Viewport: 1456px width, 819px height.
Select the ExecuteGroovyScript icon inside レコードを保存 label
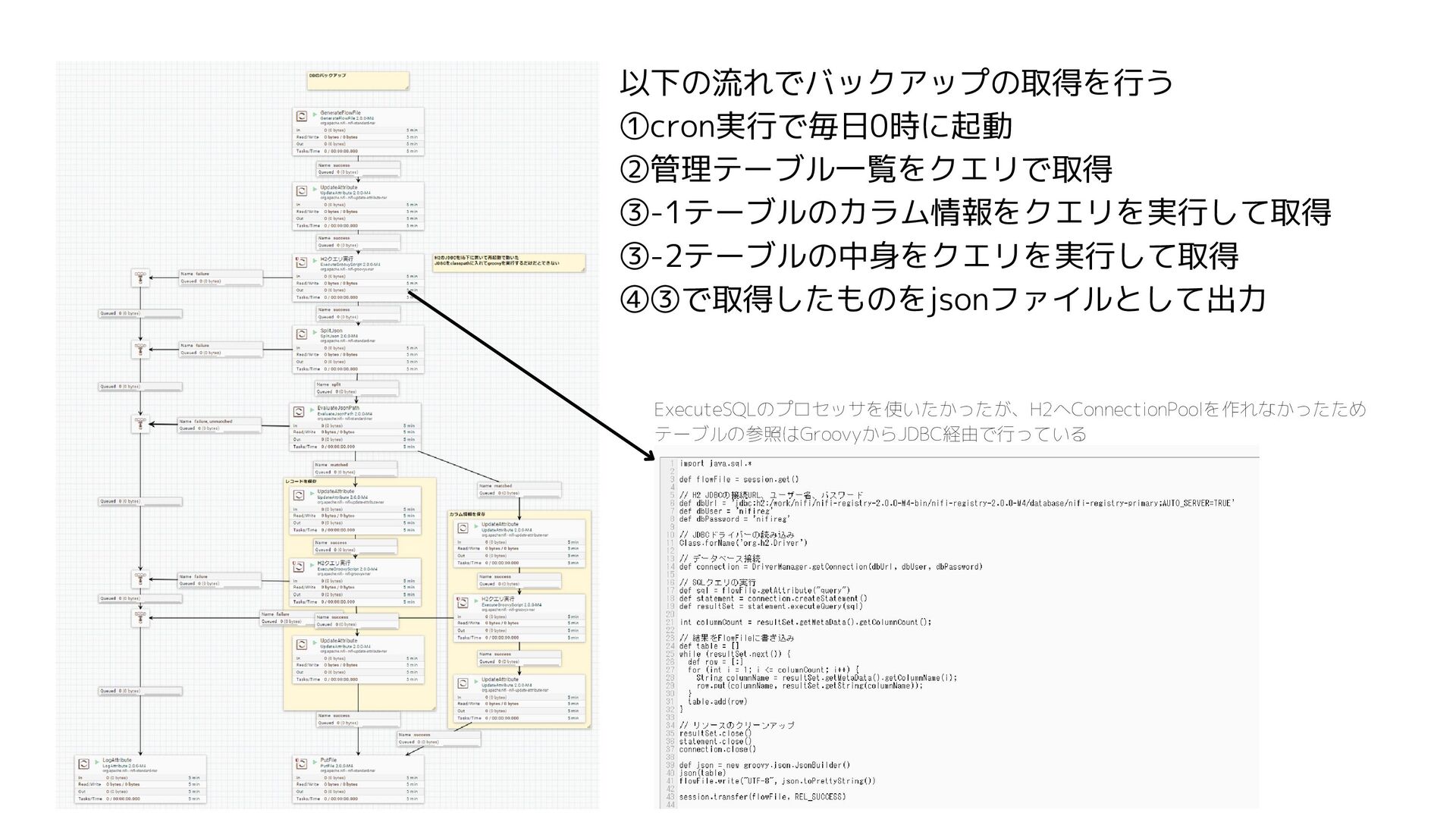(x=299, y=566)
